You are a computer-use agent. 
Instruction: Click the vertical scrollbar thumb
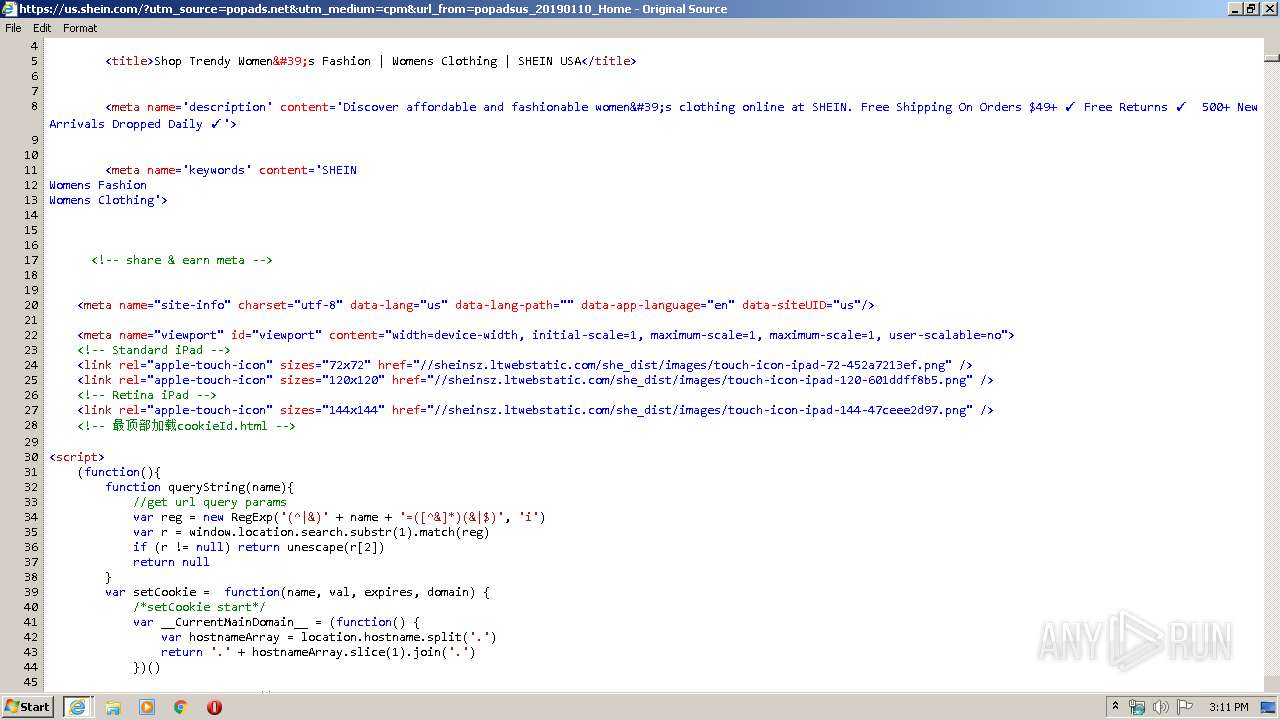point(1271,58)
